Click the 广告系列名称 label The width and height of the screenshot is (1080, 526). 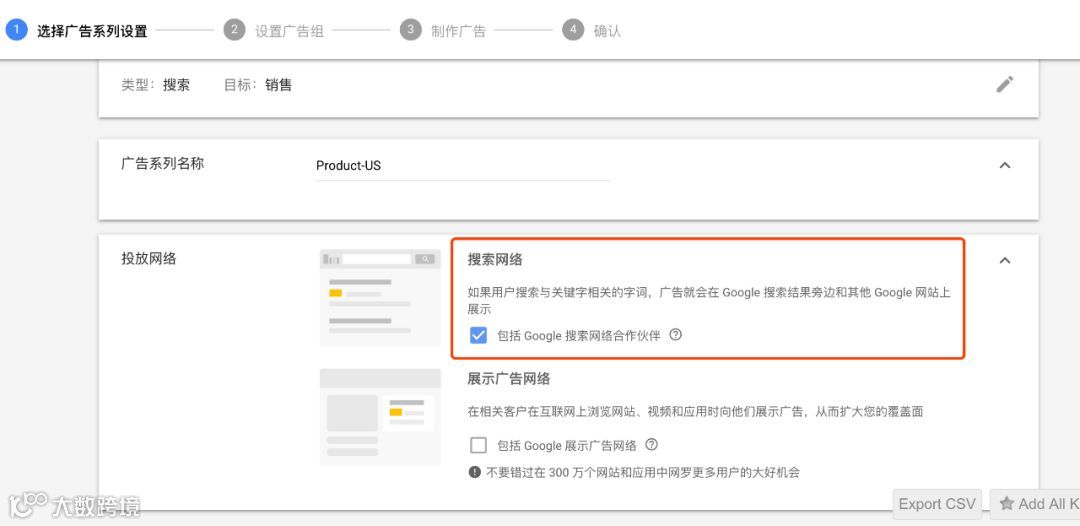click(163, 164)
